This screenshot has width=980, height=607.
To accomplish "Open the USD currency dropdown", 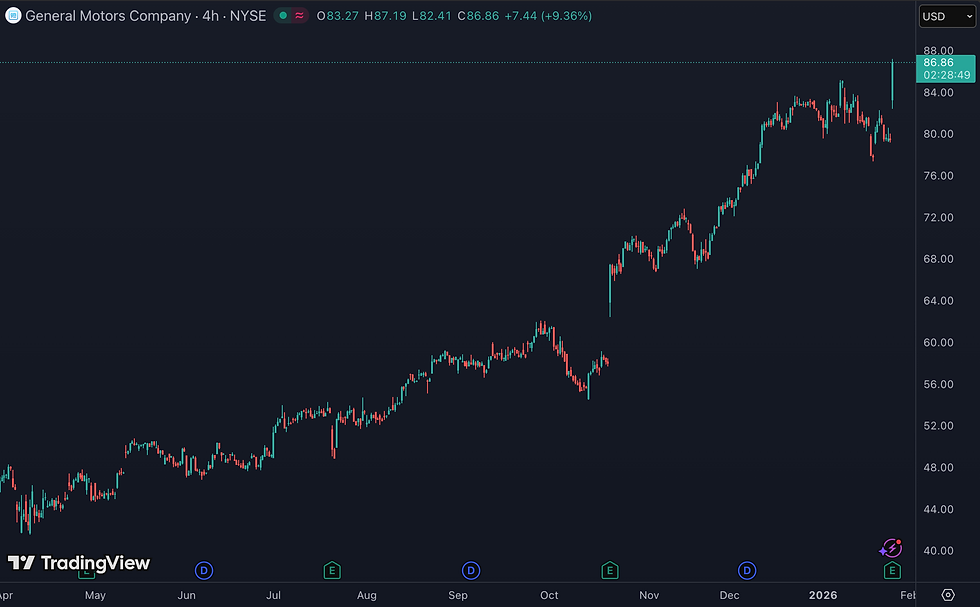I will (947, 16).
